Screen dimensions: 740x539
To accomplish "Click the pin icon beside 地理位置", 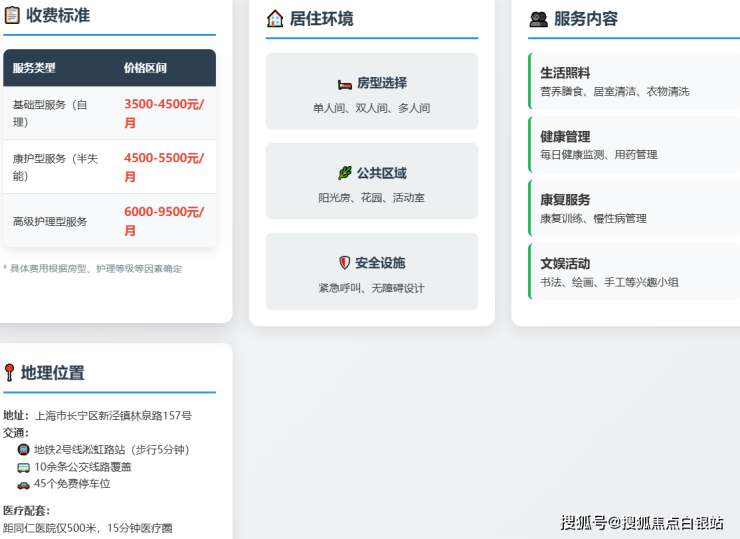I will pos(9,373).
